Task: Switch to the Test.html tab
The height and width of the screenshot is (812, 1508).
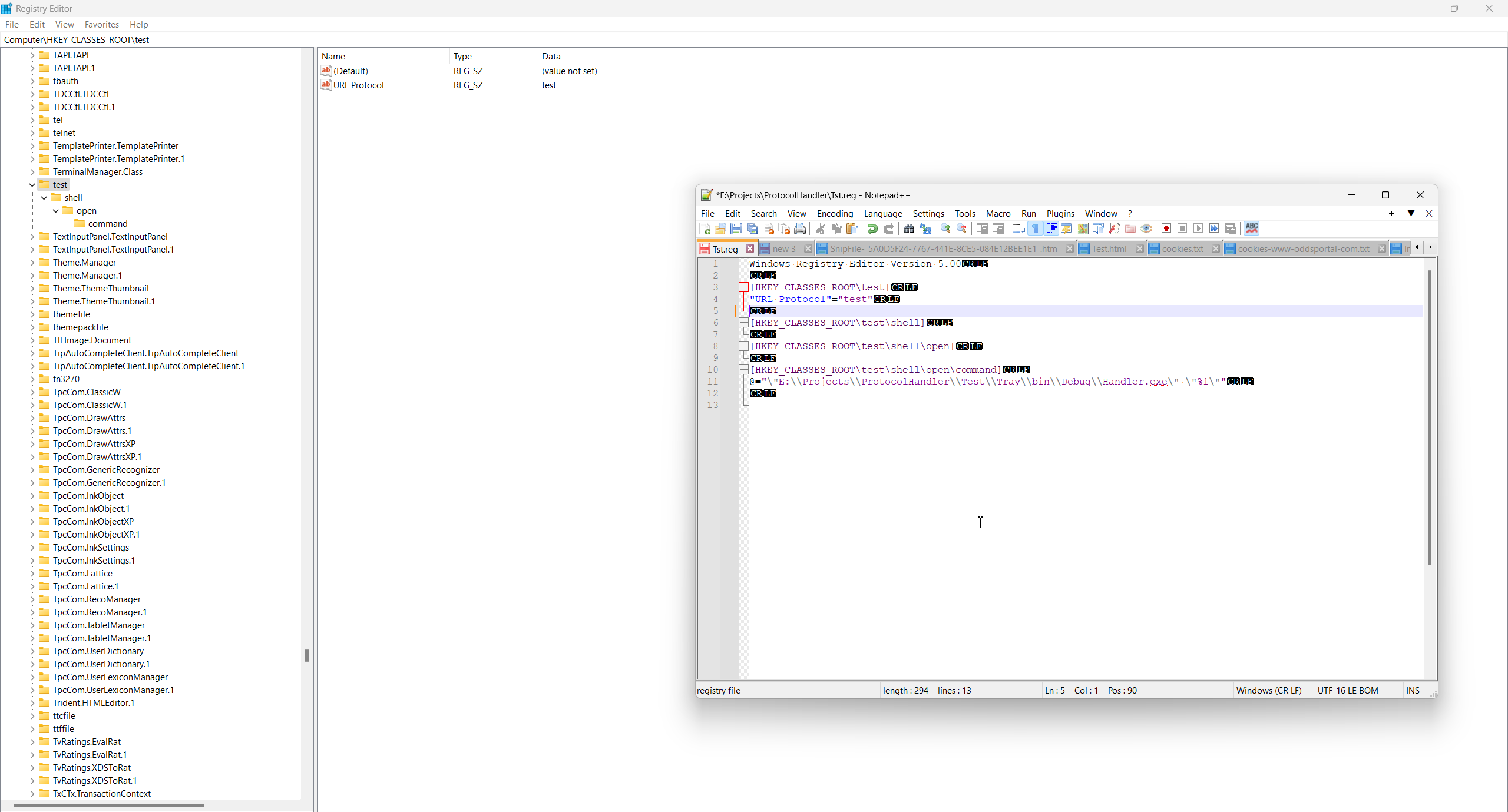Action: pos(1109,249)
